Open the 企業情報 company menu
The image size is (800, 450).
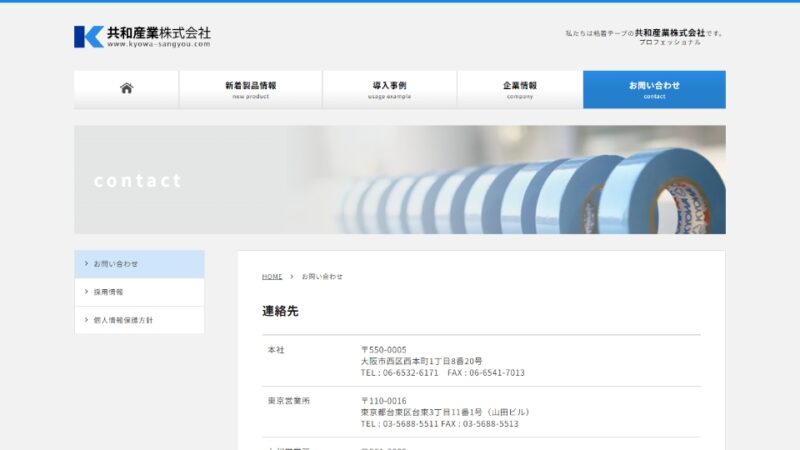coord(520,89)
